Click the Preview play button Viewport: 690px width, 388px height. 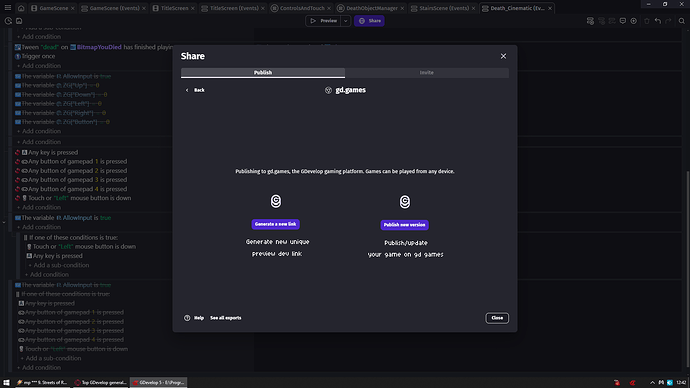pos(323,21)
